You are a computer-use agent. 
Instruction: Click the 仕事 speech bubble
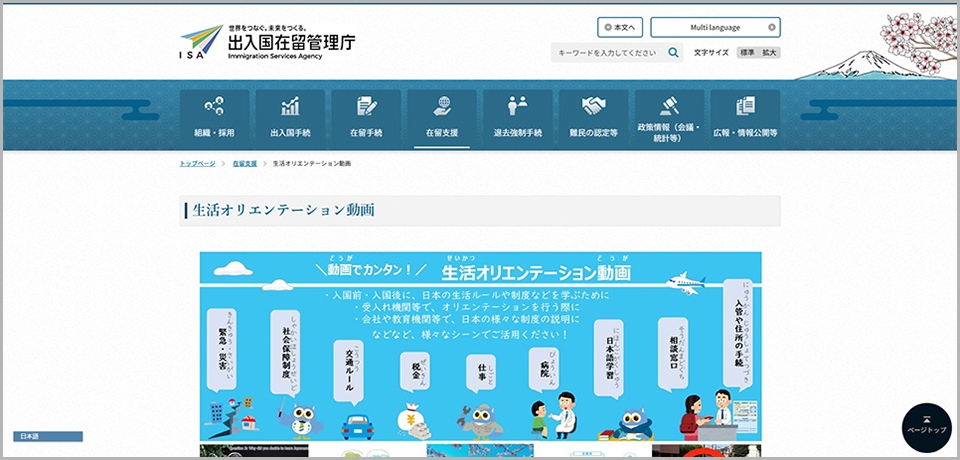pos(481,374)
